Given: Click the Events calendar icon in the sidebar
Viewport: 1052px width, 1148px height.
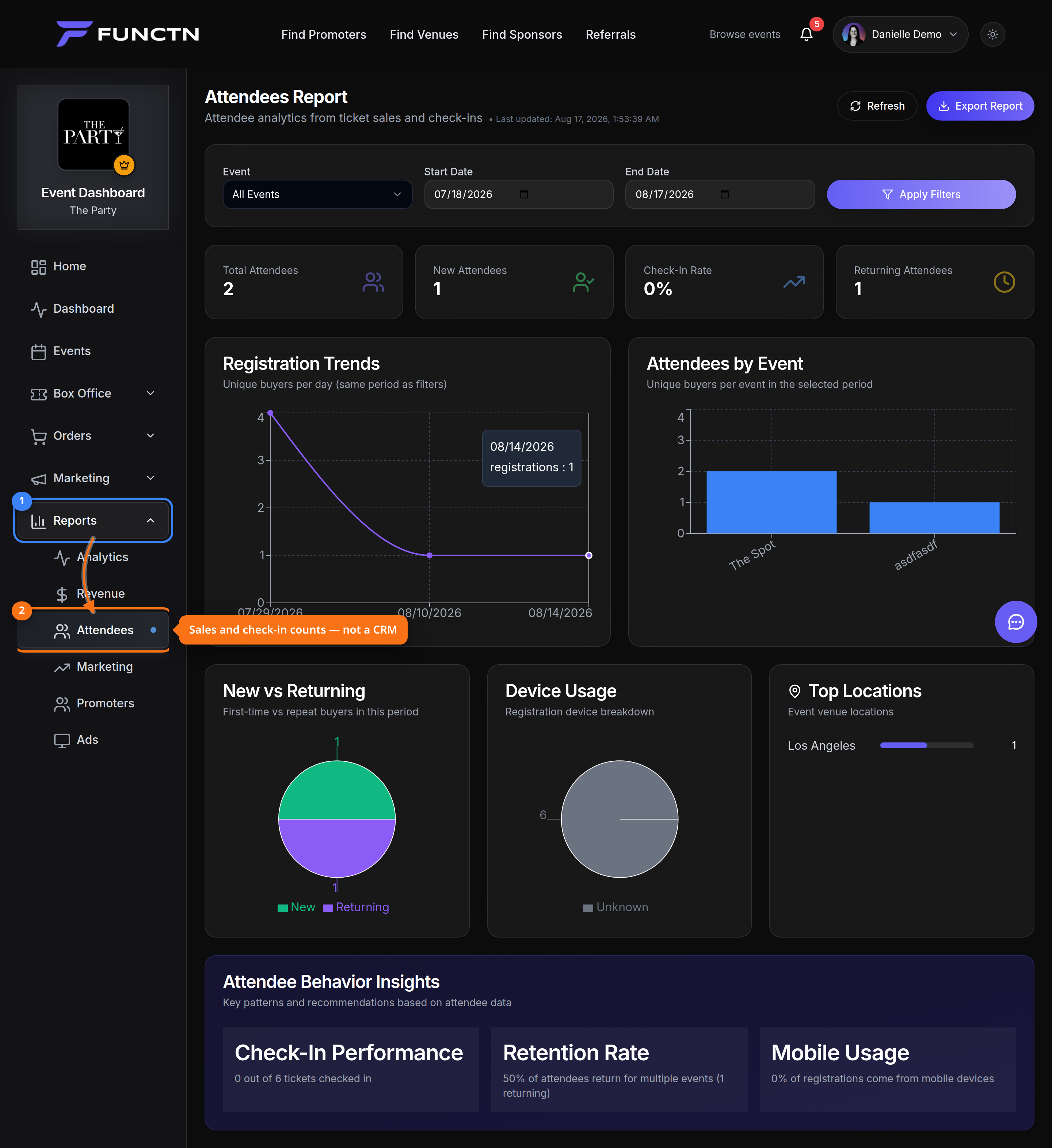Looking at the screenshot, I should (x=38, y=352).
